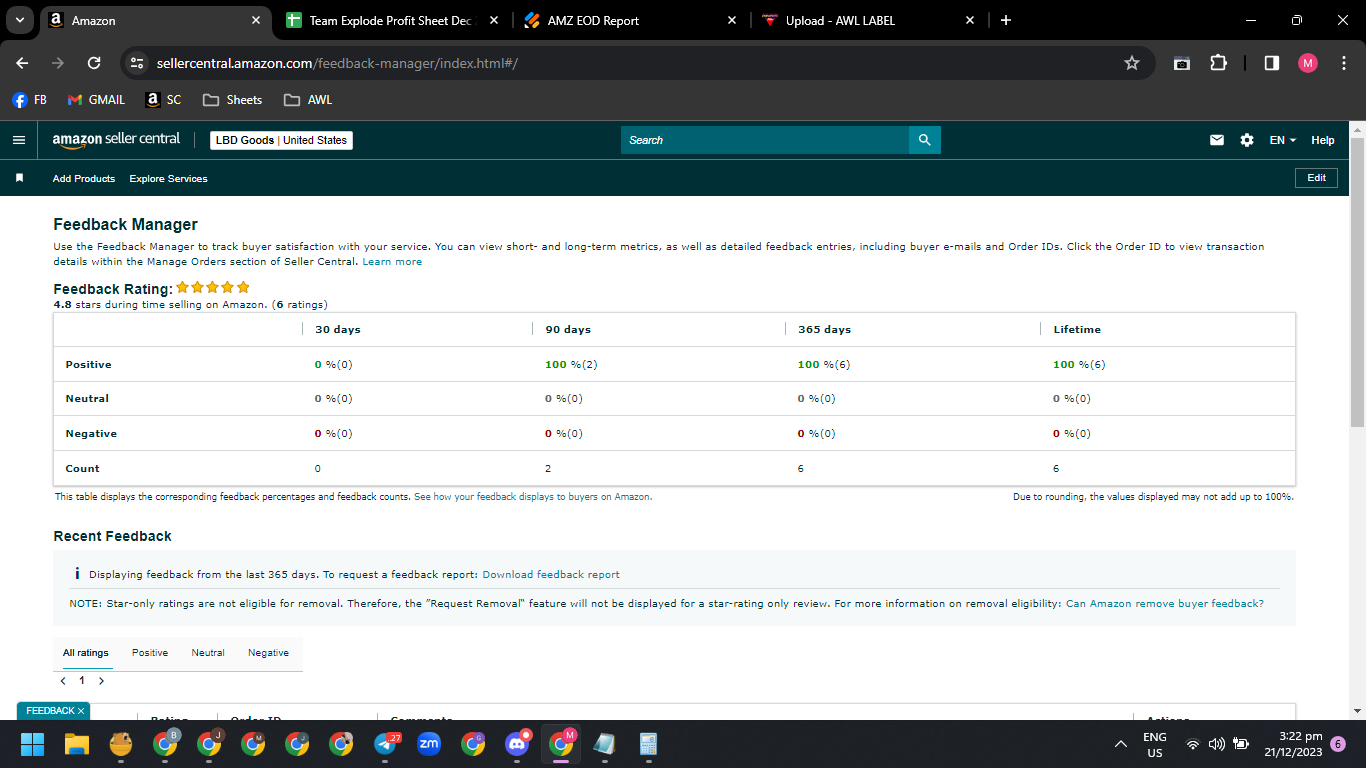Click the screenshot extension camera icon

[x=1182, y=63]
